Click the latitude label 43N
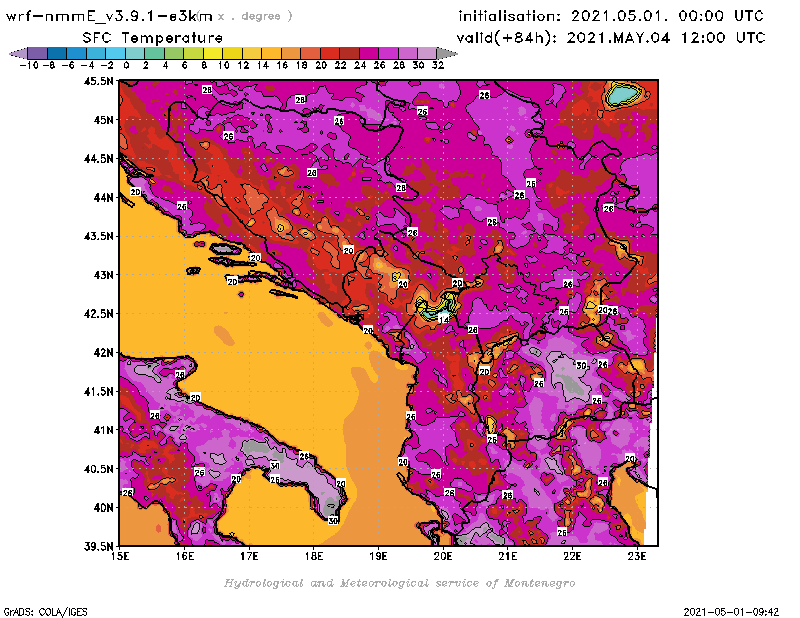800x618 pixels. 104,275
